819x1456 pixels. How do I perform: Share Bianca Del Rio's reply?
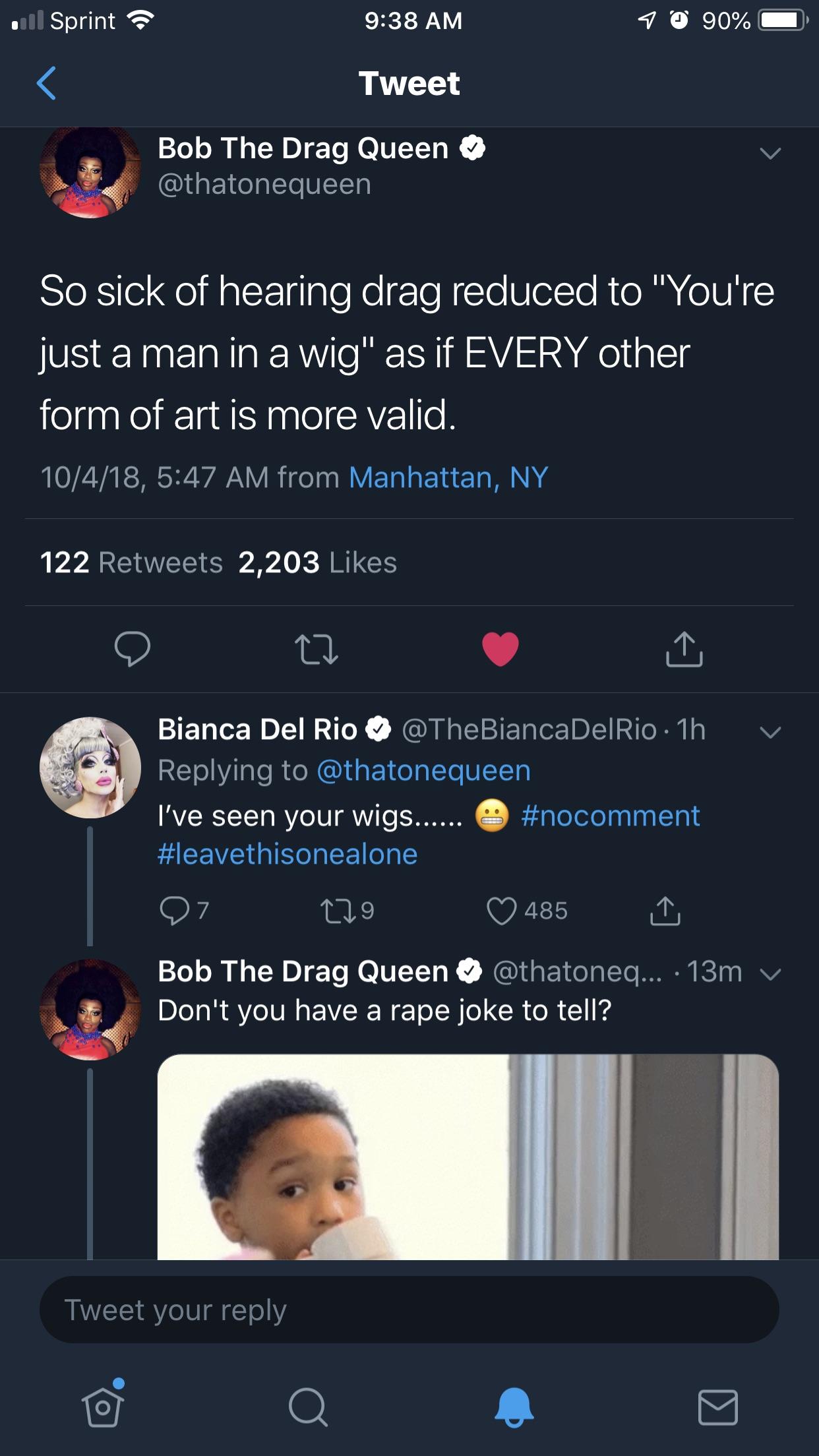pyautogui.click(x=665, y=911)
